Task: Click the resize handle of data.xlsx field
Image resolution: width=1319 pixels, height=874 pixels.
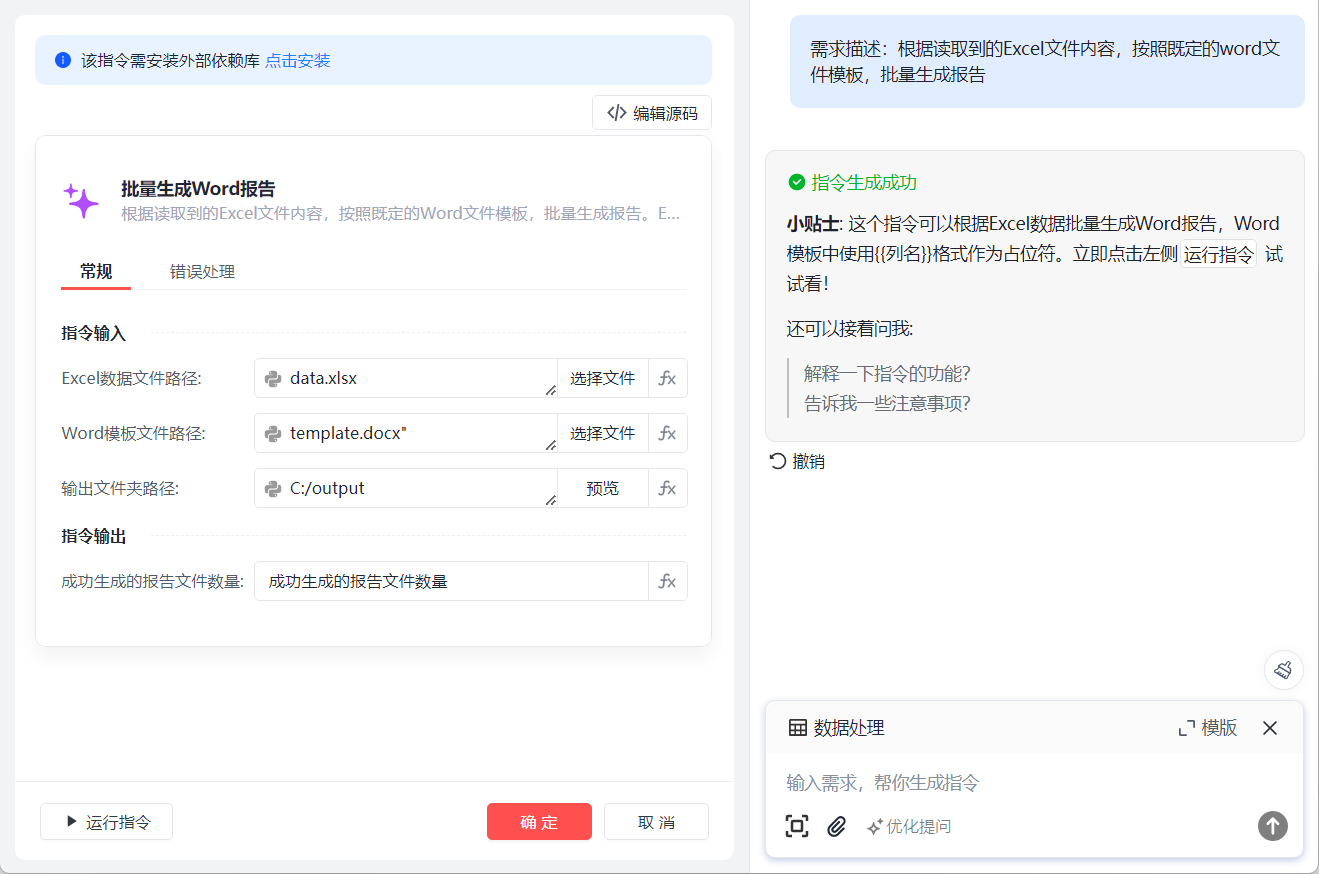Action: pos(551,390)
